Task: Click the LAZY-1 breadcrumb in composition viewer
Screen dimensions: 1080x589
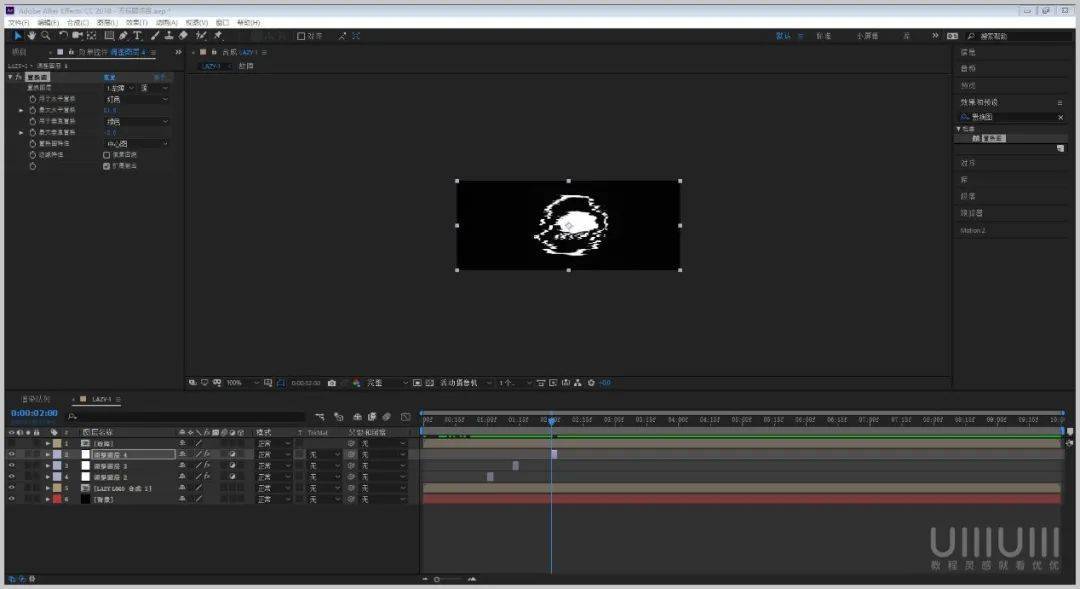Action: tap(211, 66)
